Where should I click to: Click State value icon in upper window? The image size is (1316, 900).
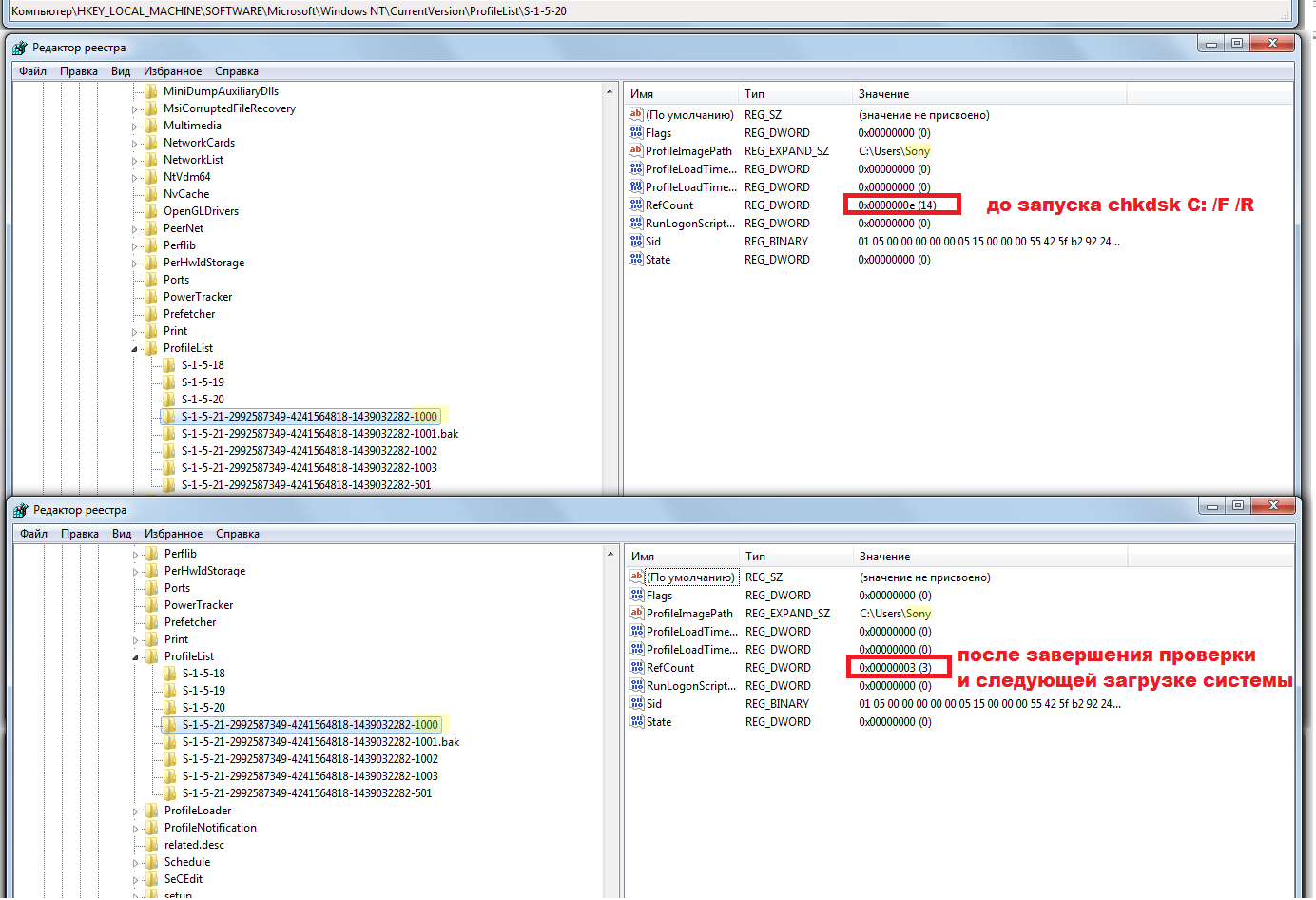pos(636,259)
